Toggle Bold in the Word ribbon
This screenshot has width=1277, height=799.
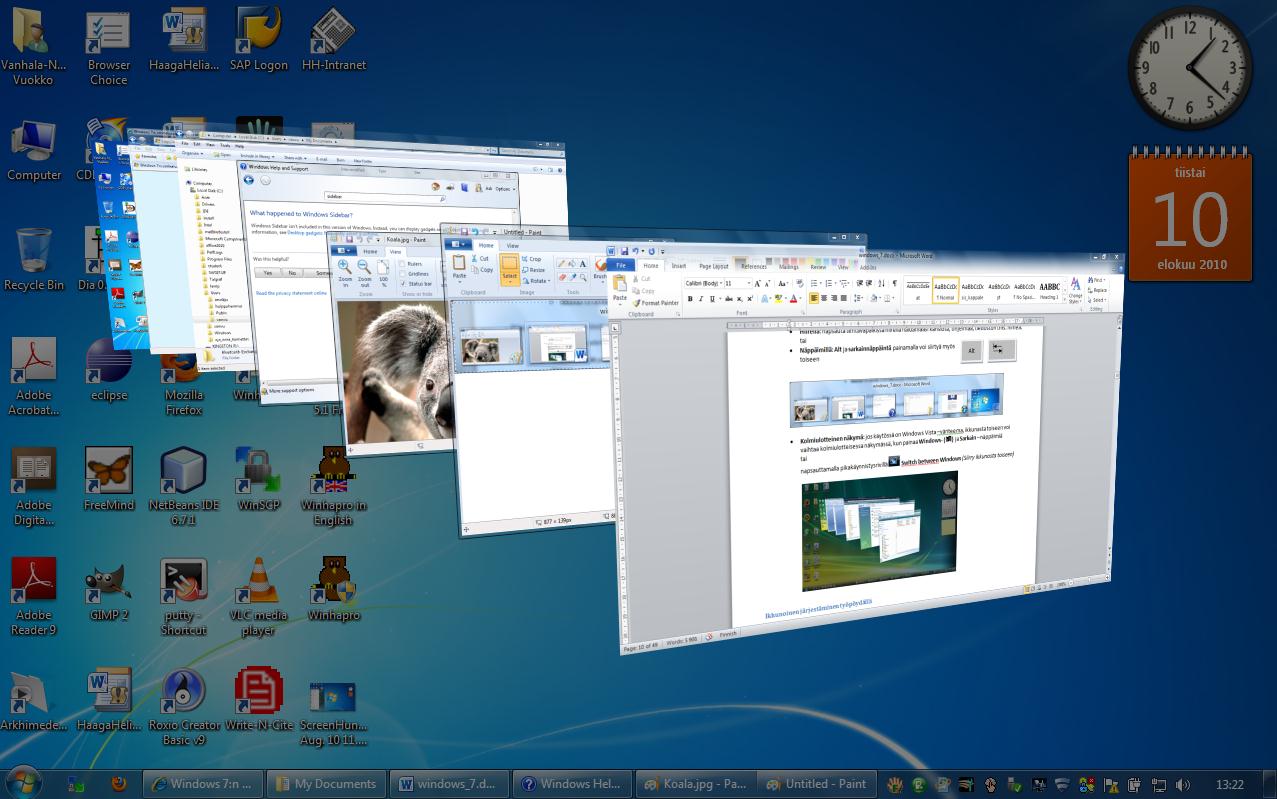click(x=690, y=298)
